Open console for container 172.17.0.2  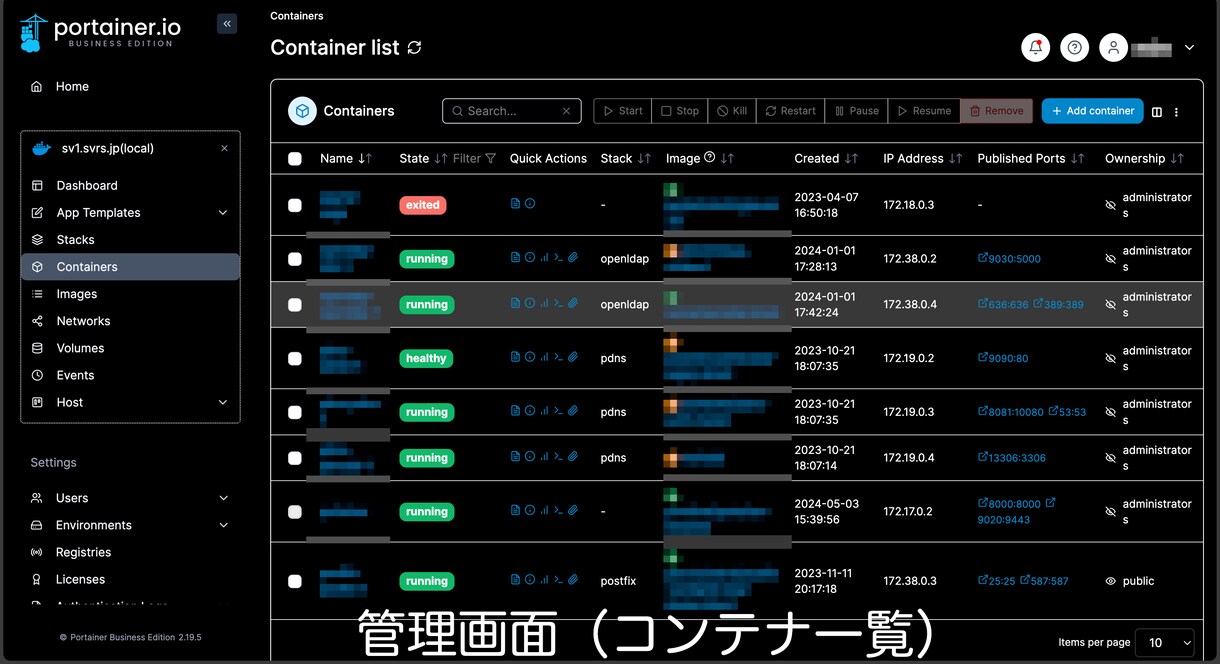pos(559,511)
